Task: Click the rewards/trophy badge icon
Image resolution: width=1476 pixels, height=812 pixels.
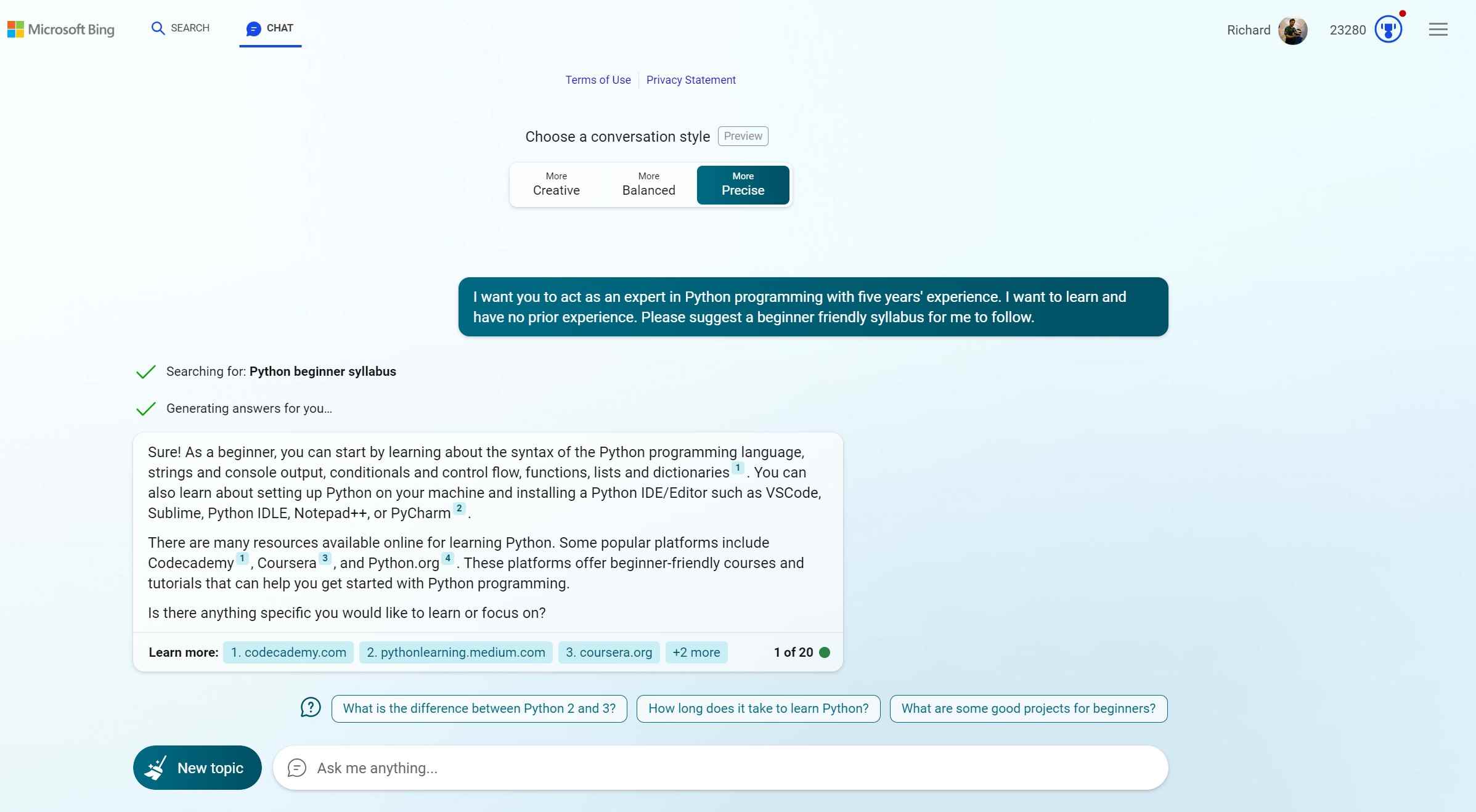Action: pos(1389,30)
